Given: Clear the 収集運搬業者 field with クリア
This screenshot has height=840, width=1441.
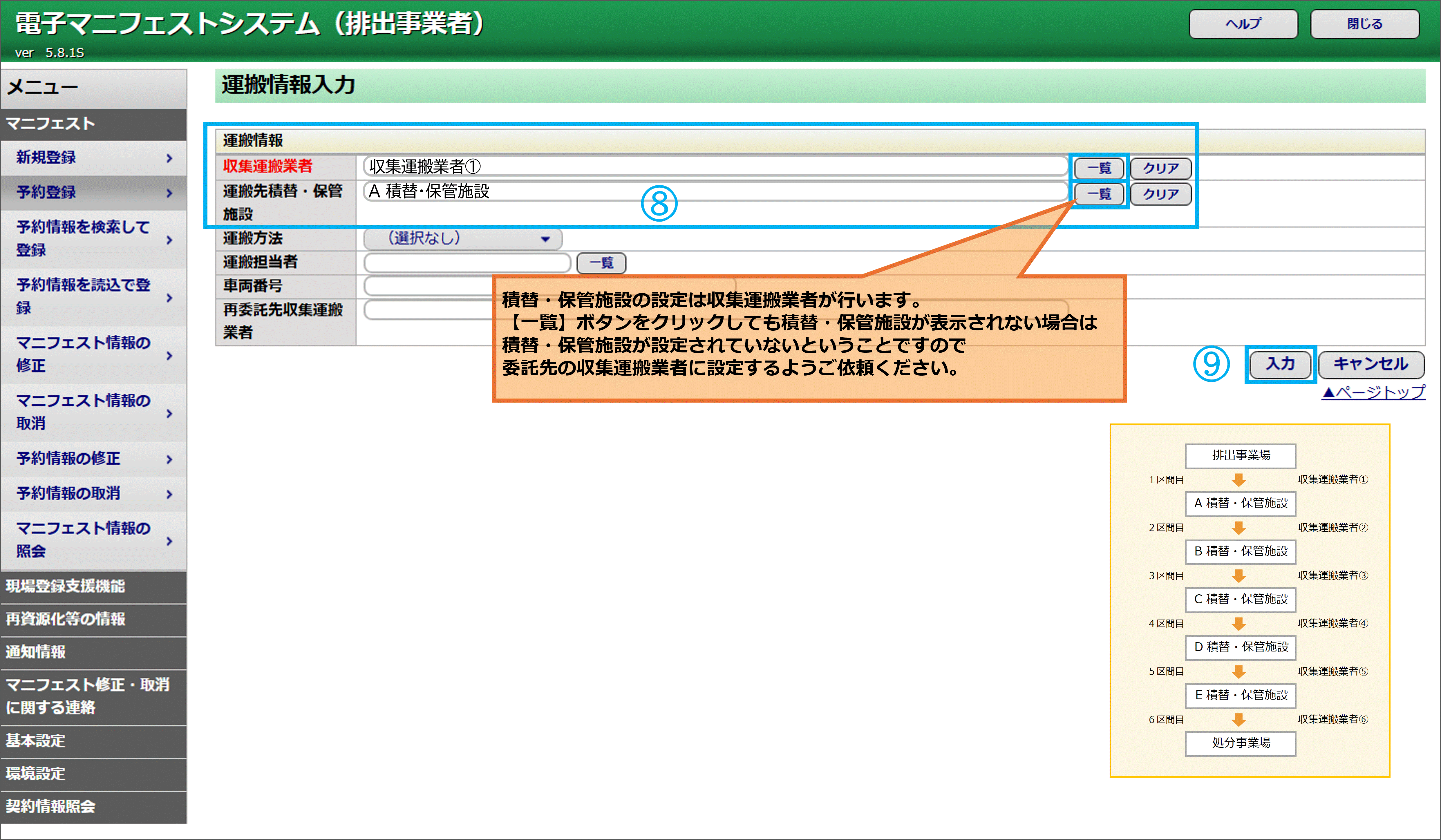Looking at the screenshot, I should pos(1160,168).
